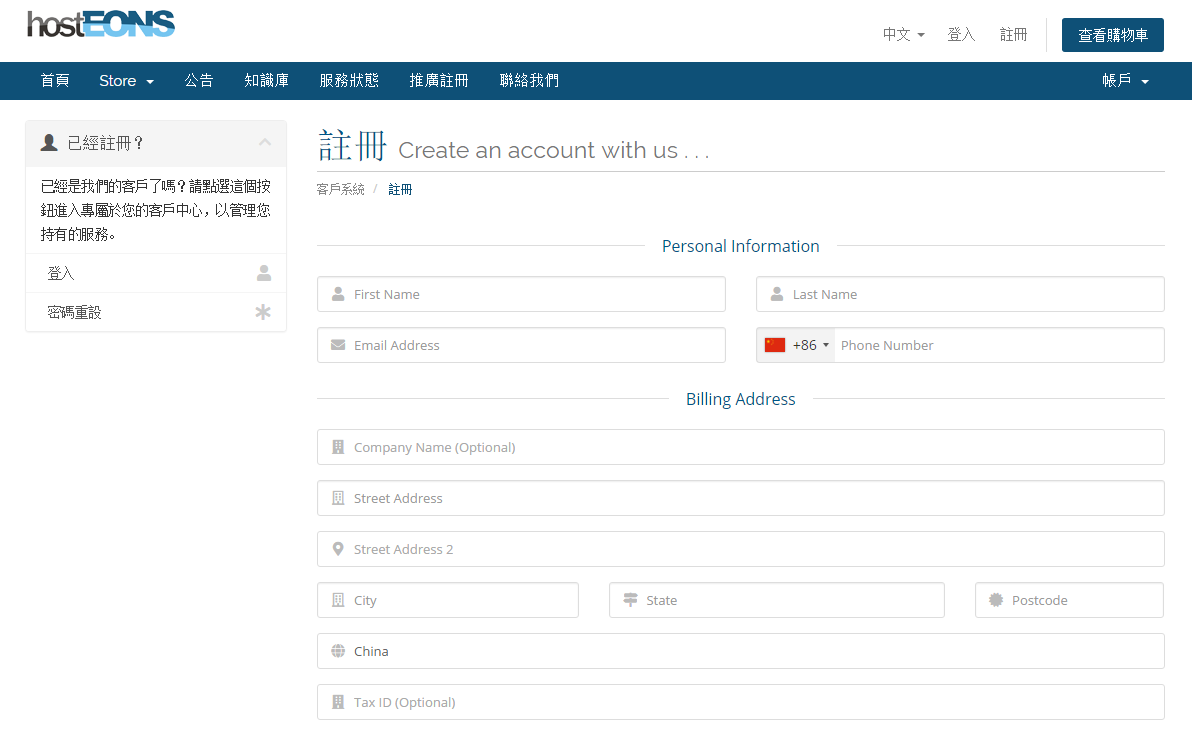This screenshot has width=1192, height=738.
Task: Open the +86 country code selector
Action: pyautogui.click(x=797, y=345)
